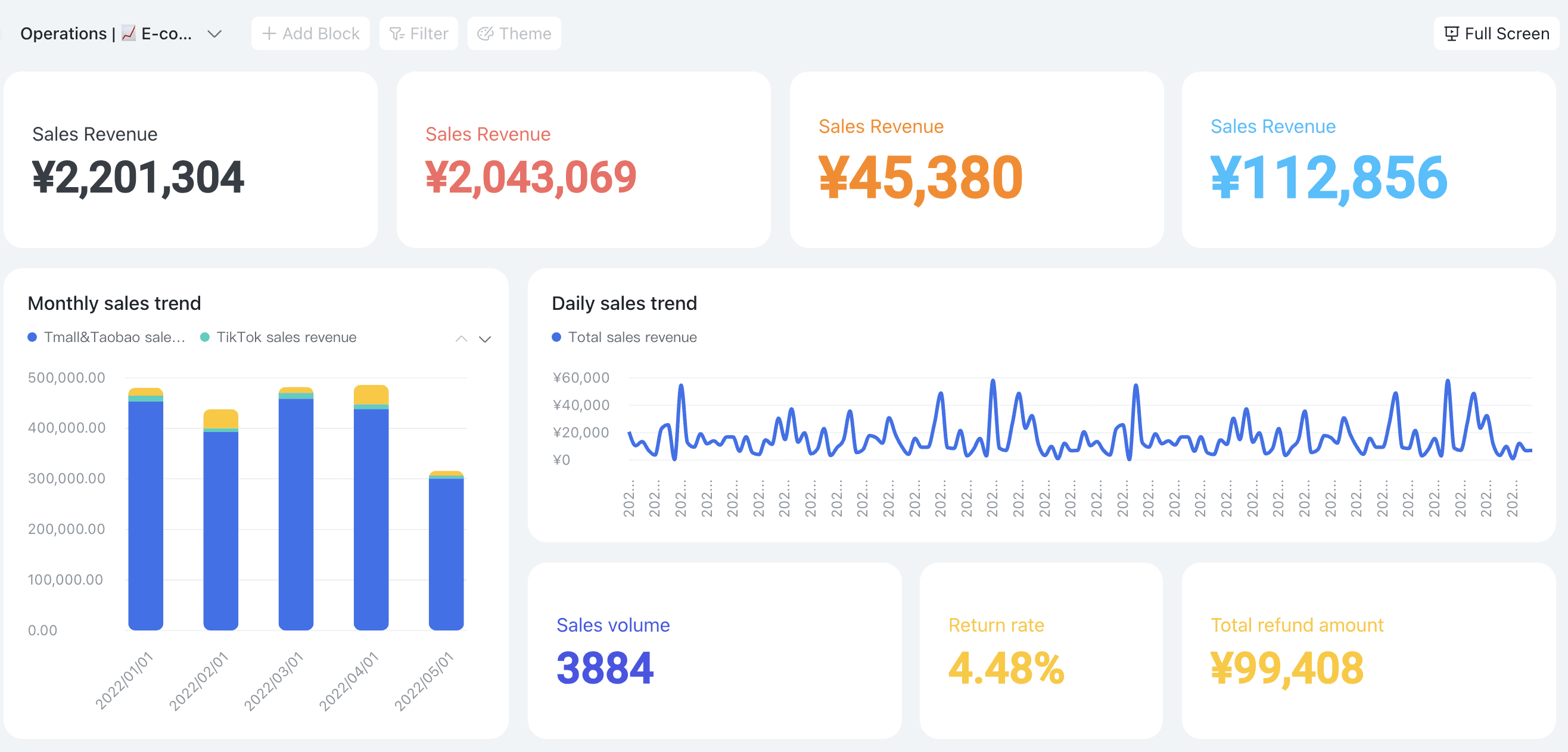The image size is (1568, 752).
Task: Click the yellow segment of 2022/02/01 bar
Action: tap(220, 418)
